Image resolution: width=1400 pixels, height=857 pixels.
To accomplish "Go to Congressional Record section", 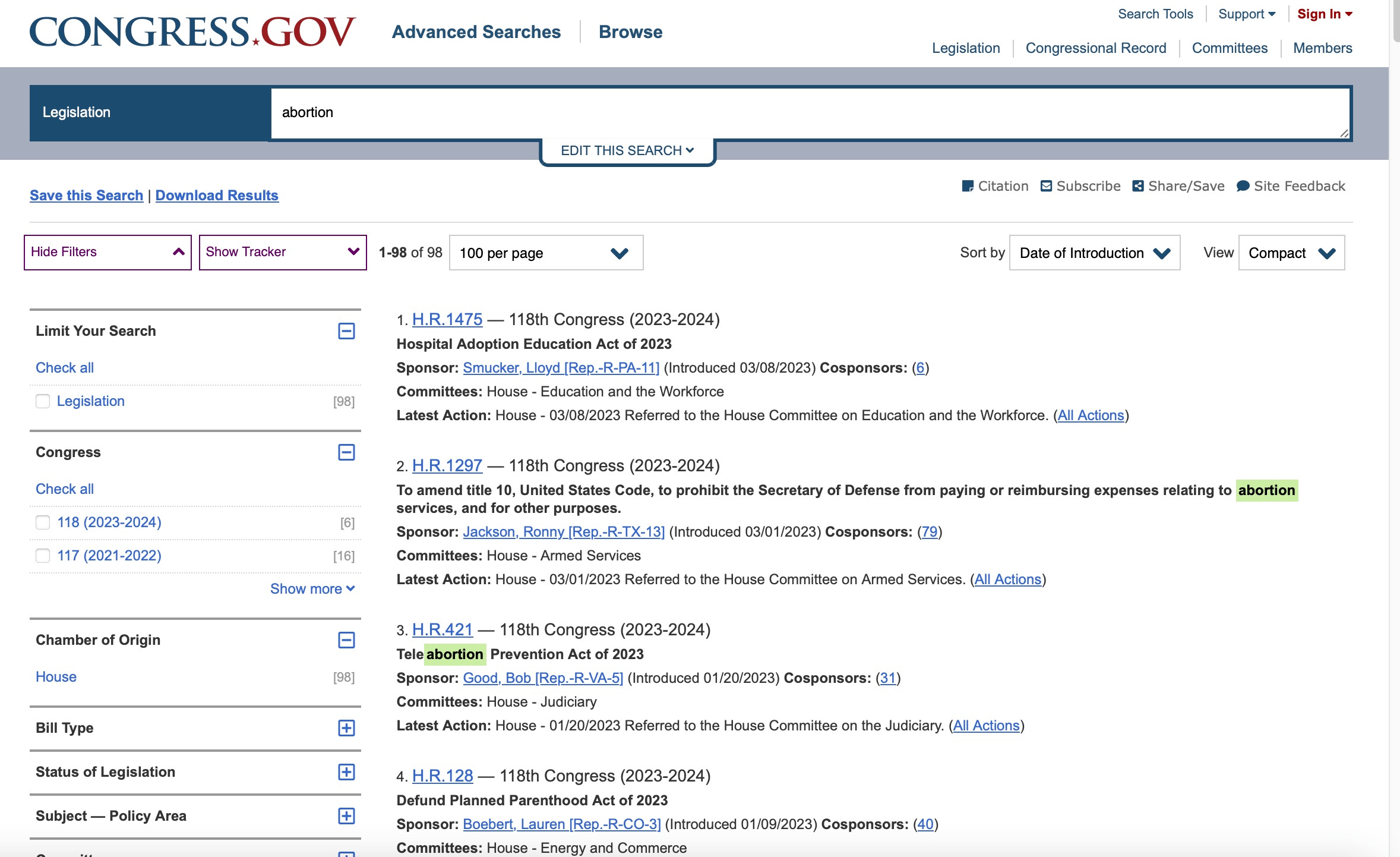I will (1095, 48).
